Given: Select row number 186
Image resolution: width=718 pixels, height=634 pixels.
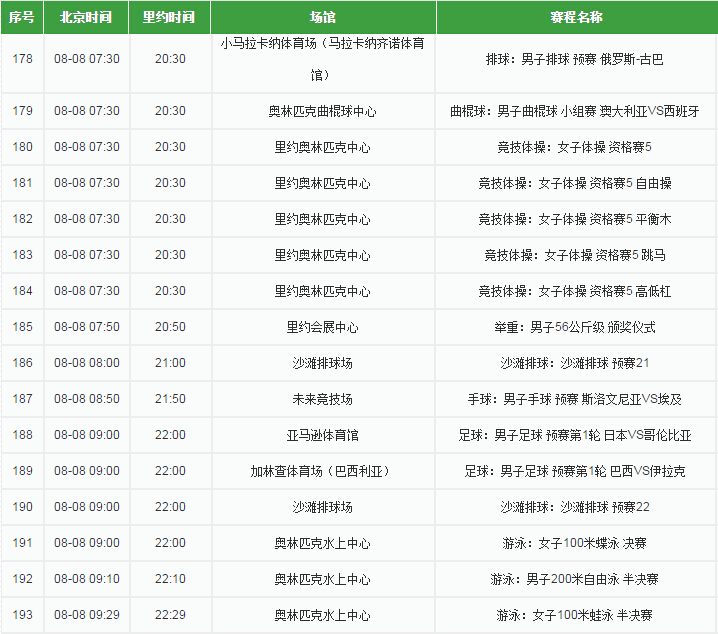Looking at the screenshot, I should click(x=22, y=363).
